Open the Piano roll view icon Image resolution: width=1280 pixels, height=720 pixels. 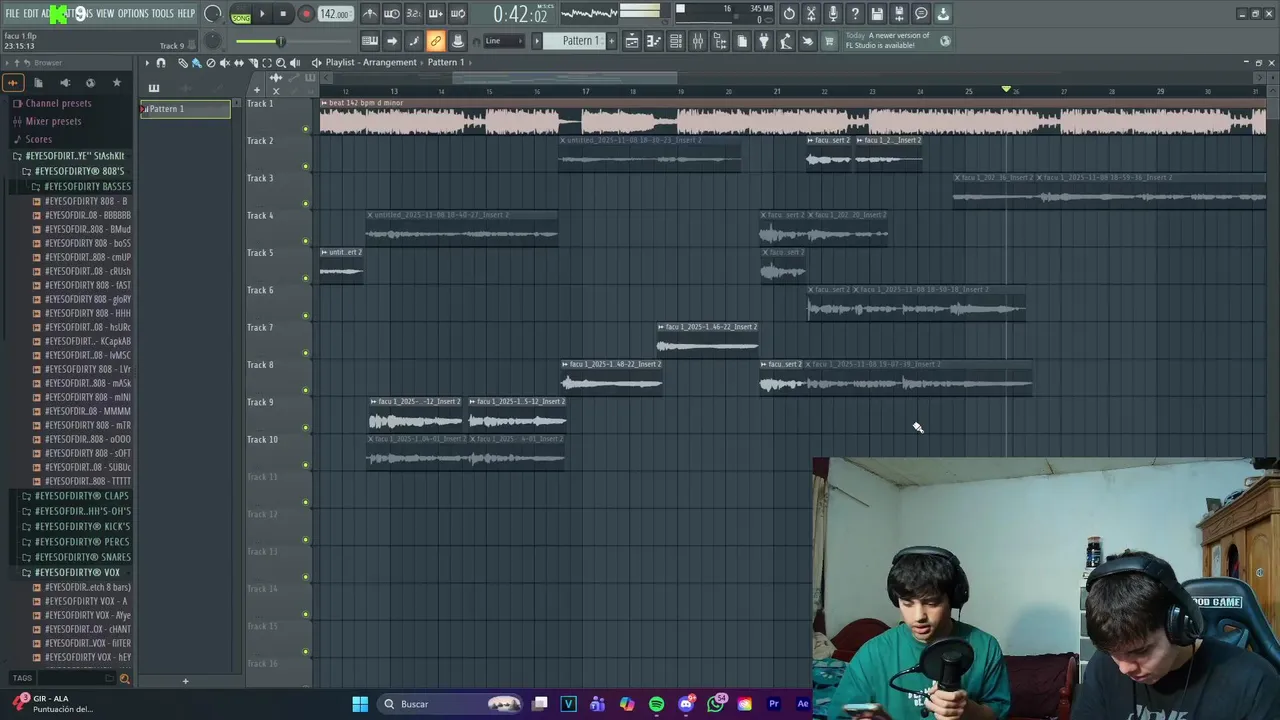click(x=654, y=41)
